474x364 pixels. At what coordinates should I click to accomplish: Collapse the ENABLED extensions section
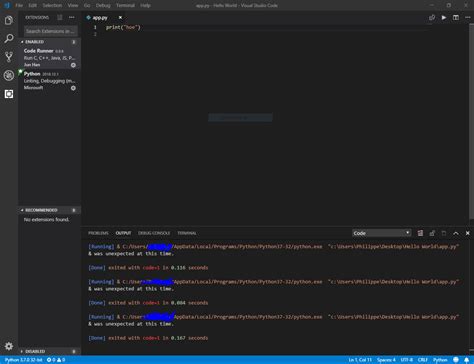[49, 42]
